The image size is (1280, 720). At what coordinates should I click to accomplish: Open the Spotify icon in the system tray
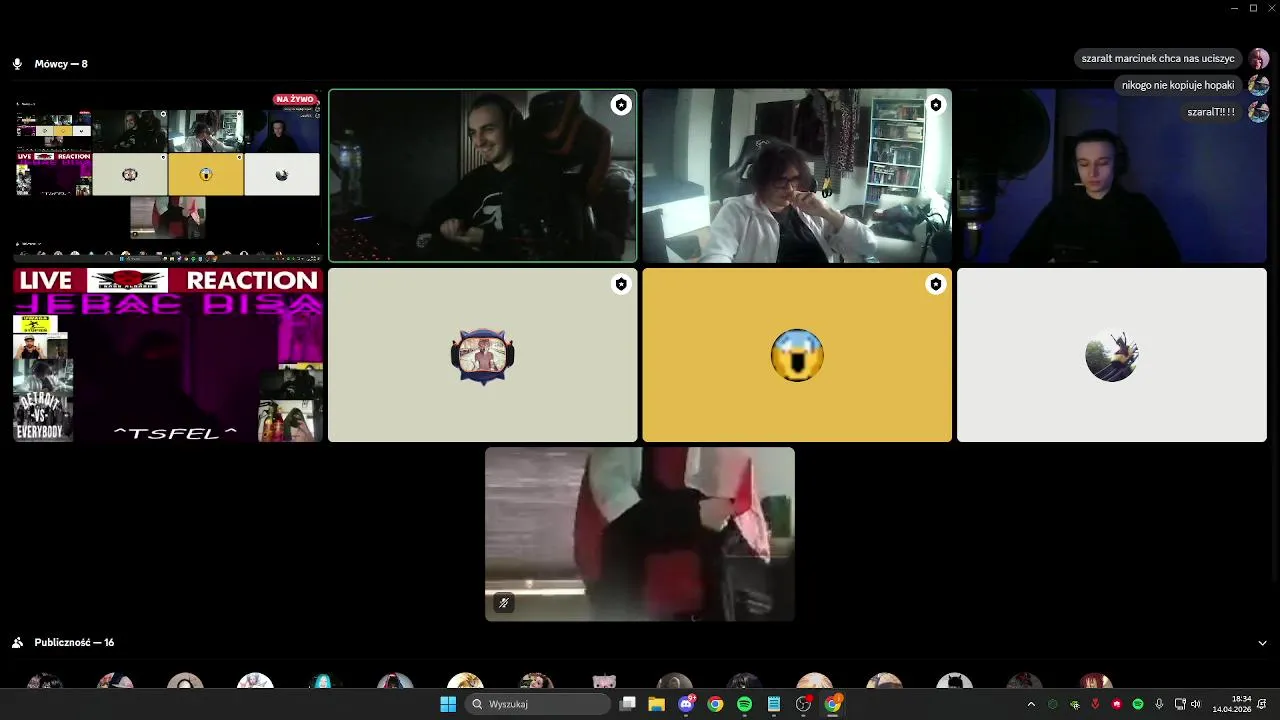click(1138, 704)
